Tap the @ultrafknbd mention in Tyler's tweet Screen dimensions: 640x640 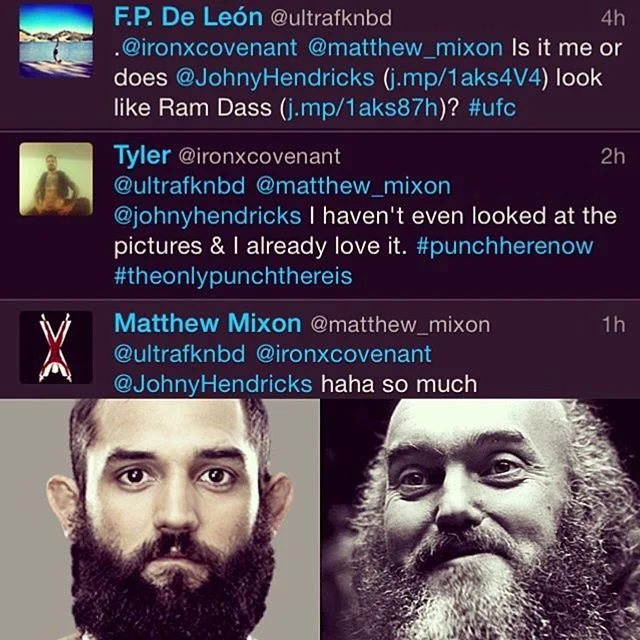(x=180, y=186)
